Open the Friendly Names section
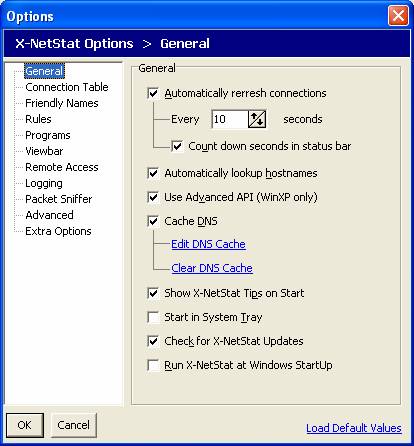 coord(62,103)
